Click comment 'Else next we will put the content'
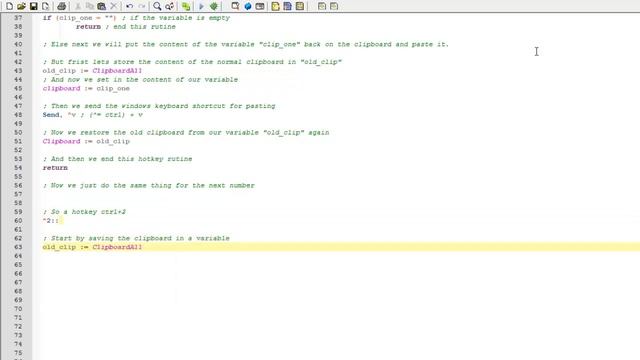The image size is (640, 360). [x=246, y=44]
